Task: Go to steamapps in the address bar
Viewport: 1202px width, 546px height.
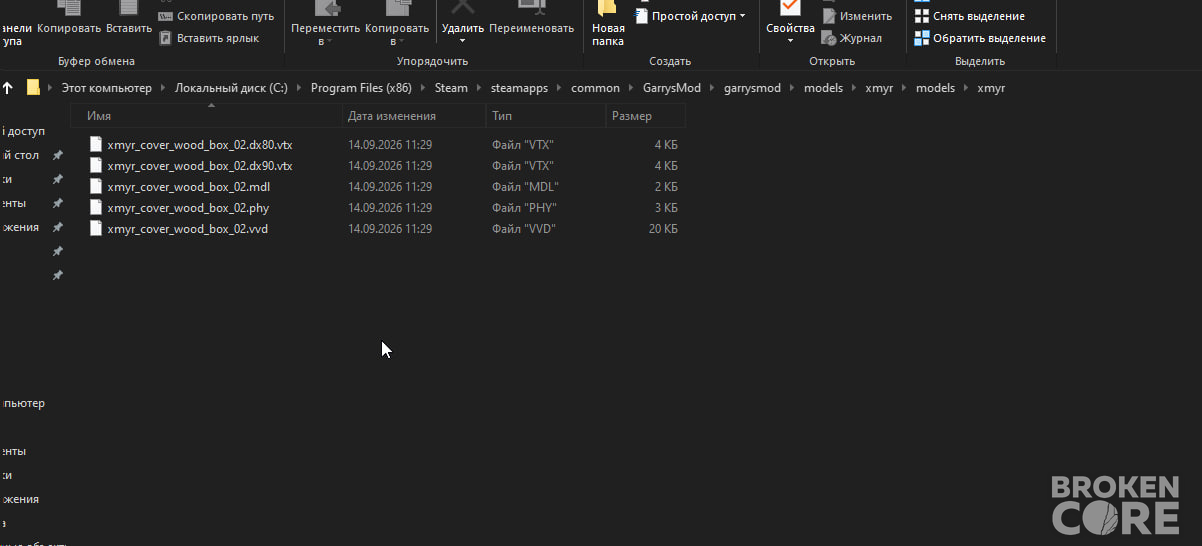Action: click(x=519, y=88)
